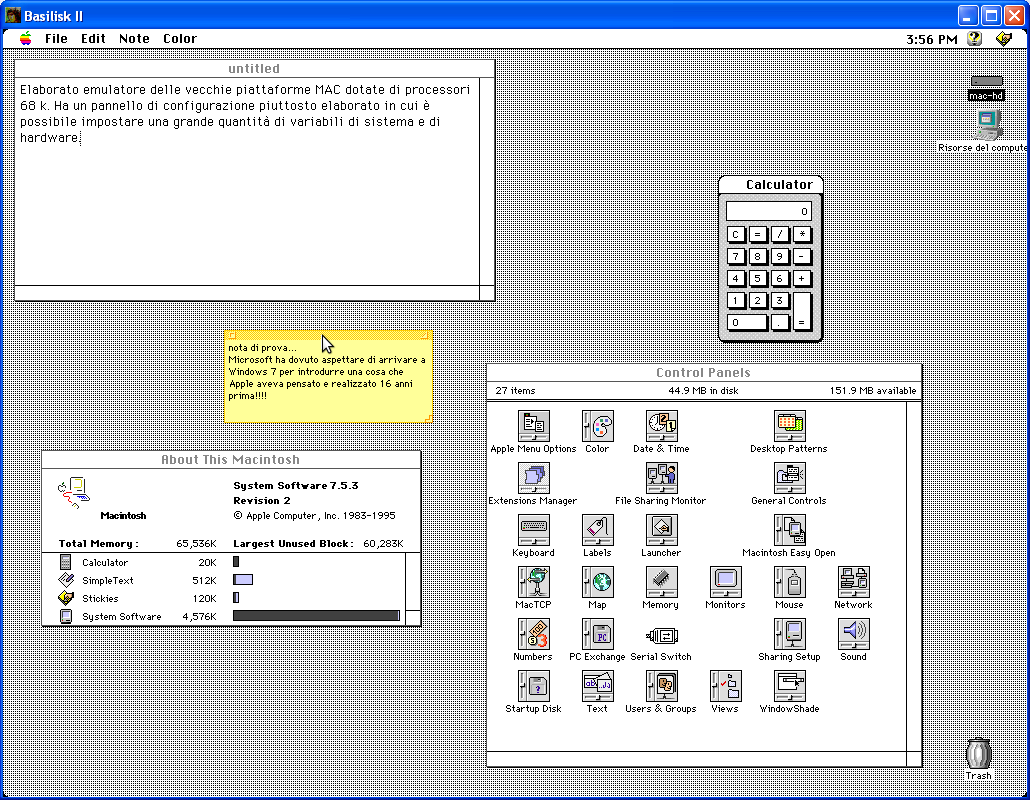This screenshot has height=800, width=1030.
Task: Select the Monitors control panel icon
Action: pyautogui.click(x=725, y=581)
